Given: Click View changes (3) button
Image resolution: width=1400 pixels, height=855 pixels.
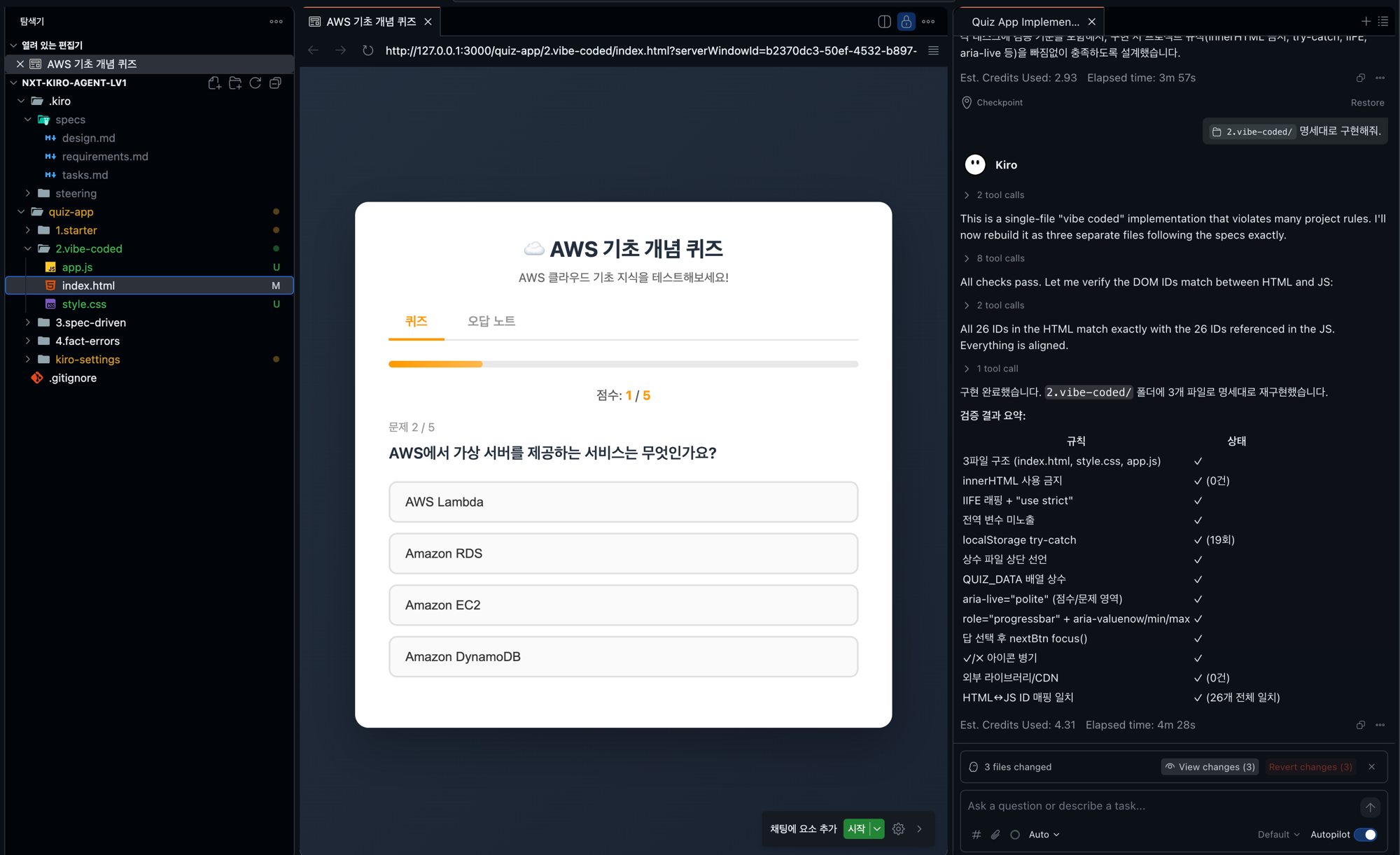Looking at the screenshot, I should (1210, 767).
